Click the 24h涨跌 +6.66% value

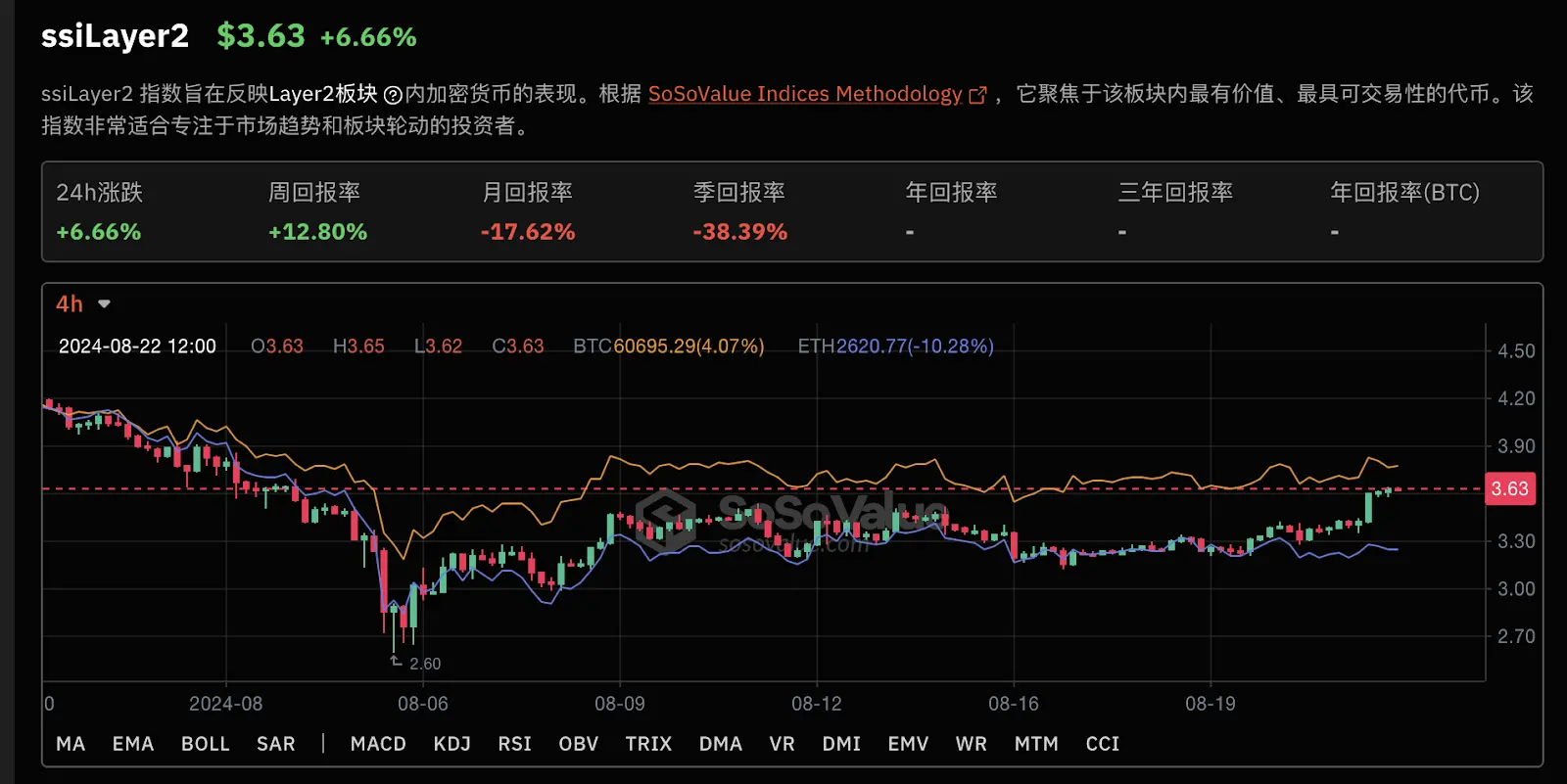(x=98, y=232)
